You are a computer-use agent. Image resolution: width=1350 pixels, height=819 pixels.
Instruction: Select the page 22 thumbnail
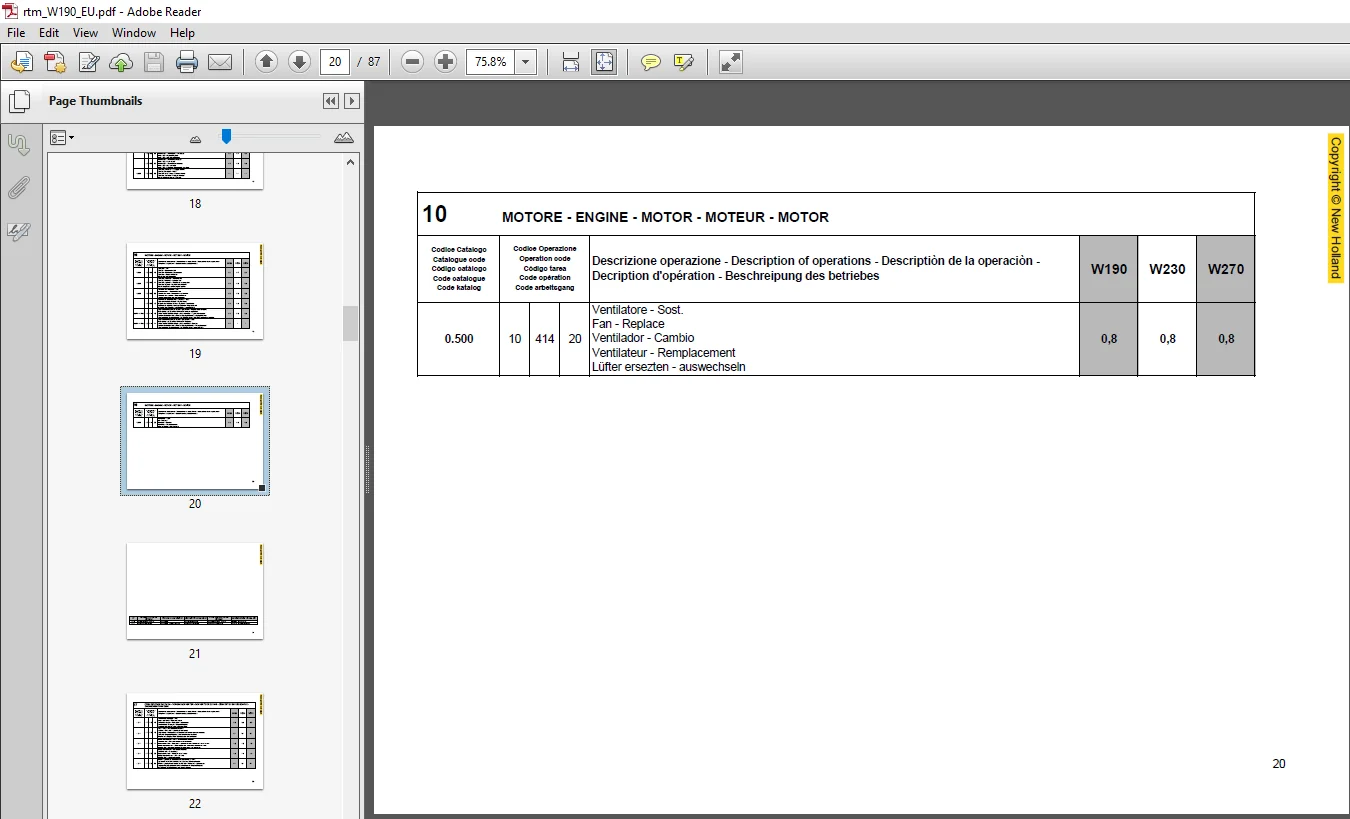pos(195,741)
